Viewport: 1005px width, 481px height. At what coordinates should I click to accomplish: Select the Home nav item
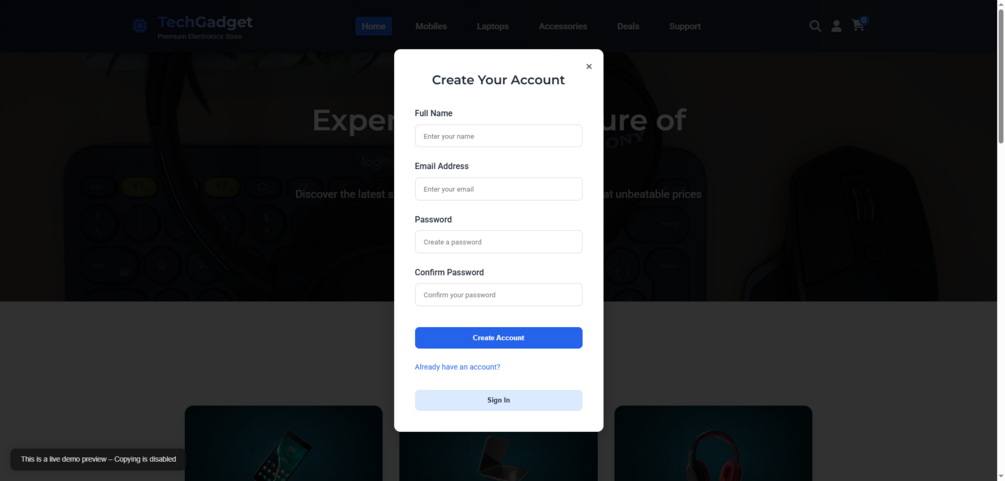point(374,26)
